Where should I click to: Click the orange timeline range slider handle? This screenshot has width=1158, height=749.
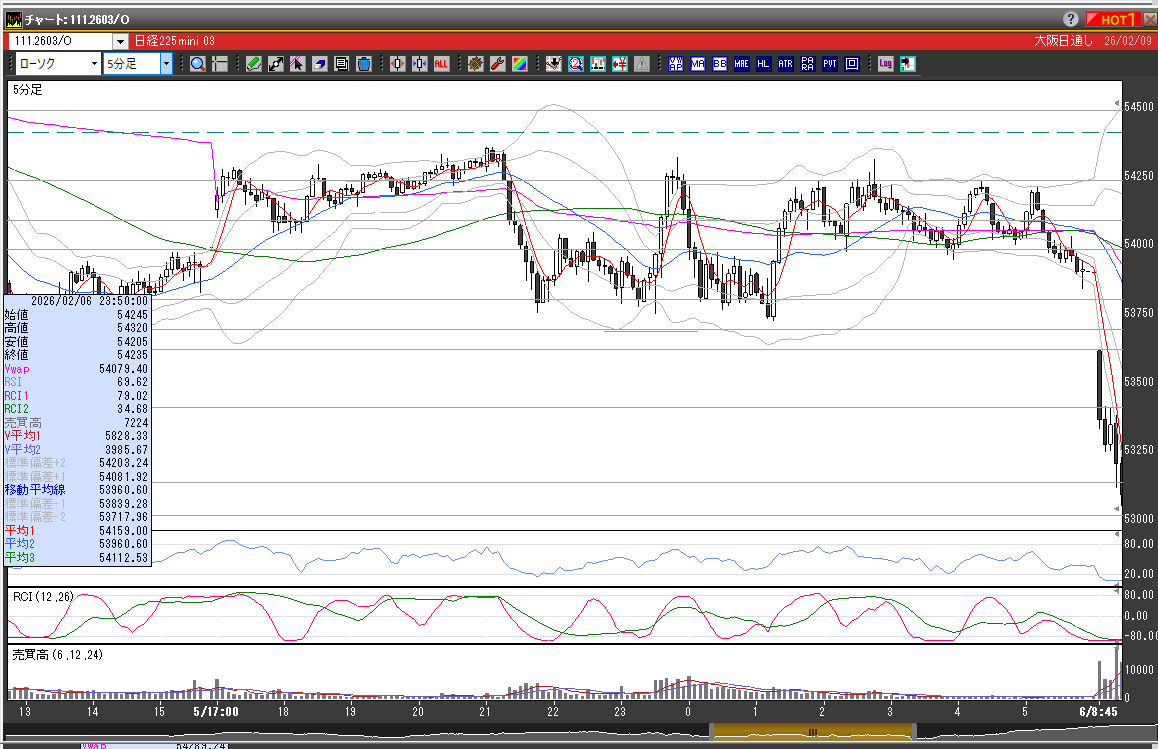pos(812,732)
